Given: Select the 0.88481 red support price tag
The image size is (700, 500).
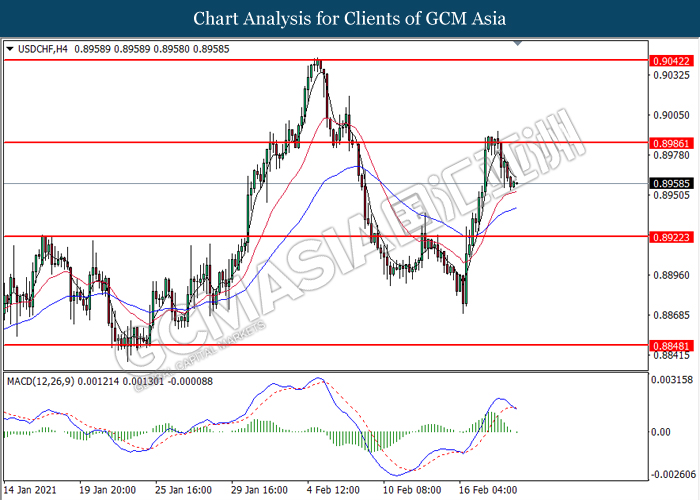Looking at the screenshot, I should pyautogui.click(x=671, y=345).
